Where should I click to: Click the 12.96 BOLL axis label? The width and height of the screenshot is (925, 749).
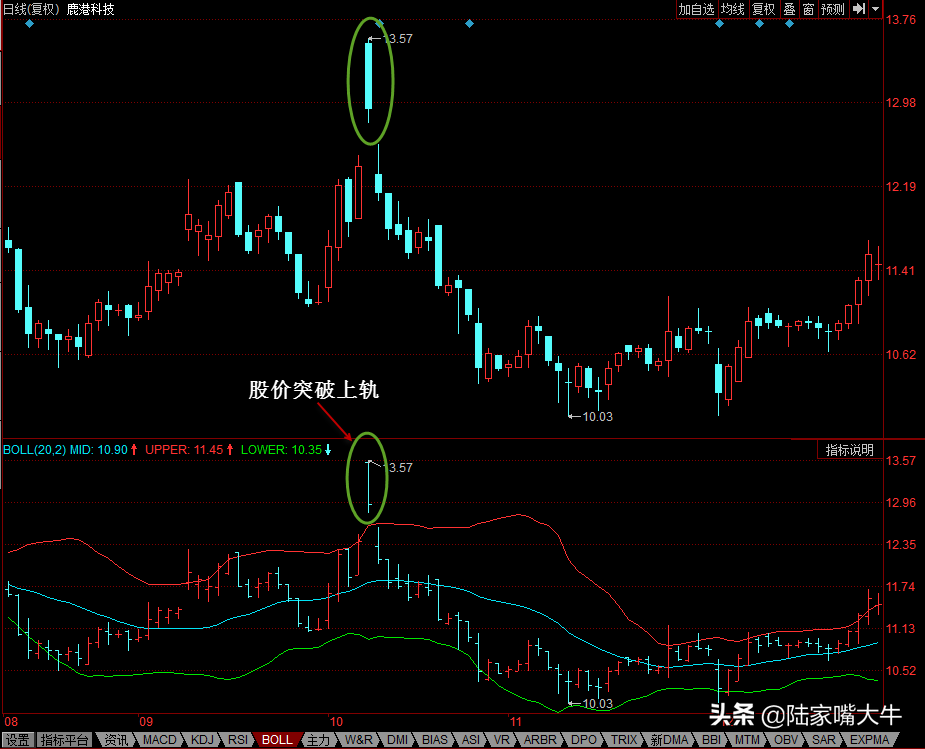click(x=901, y=502)
